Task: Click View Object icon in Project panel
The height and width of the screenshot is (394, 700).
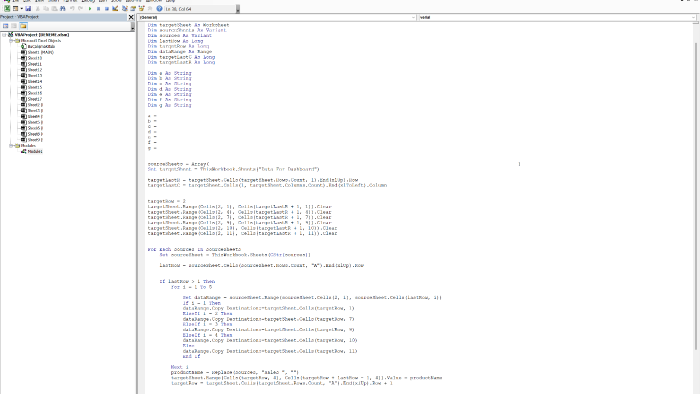Action: coord(14,26)
